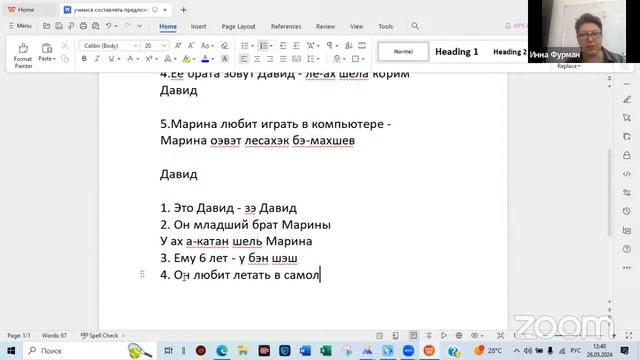Increase font size with the A+ icon
640x360 pixels.
[178, 46]
